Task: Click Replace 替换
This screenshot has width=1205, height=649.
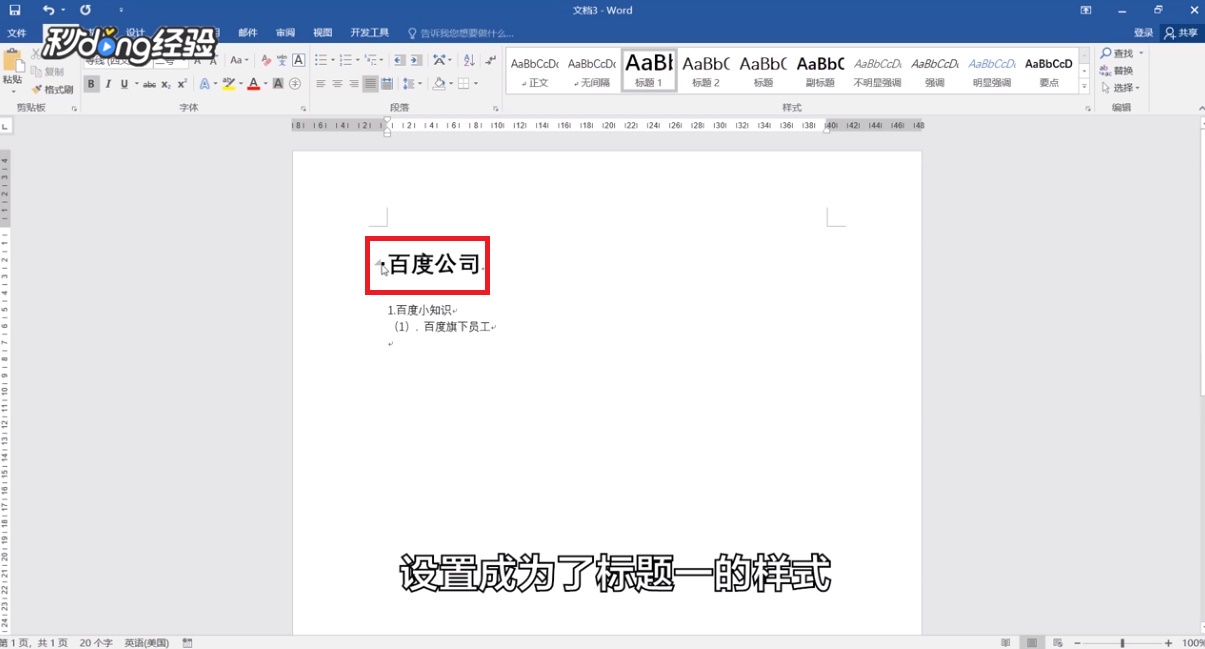Action: [1117, 71]
